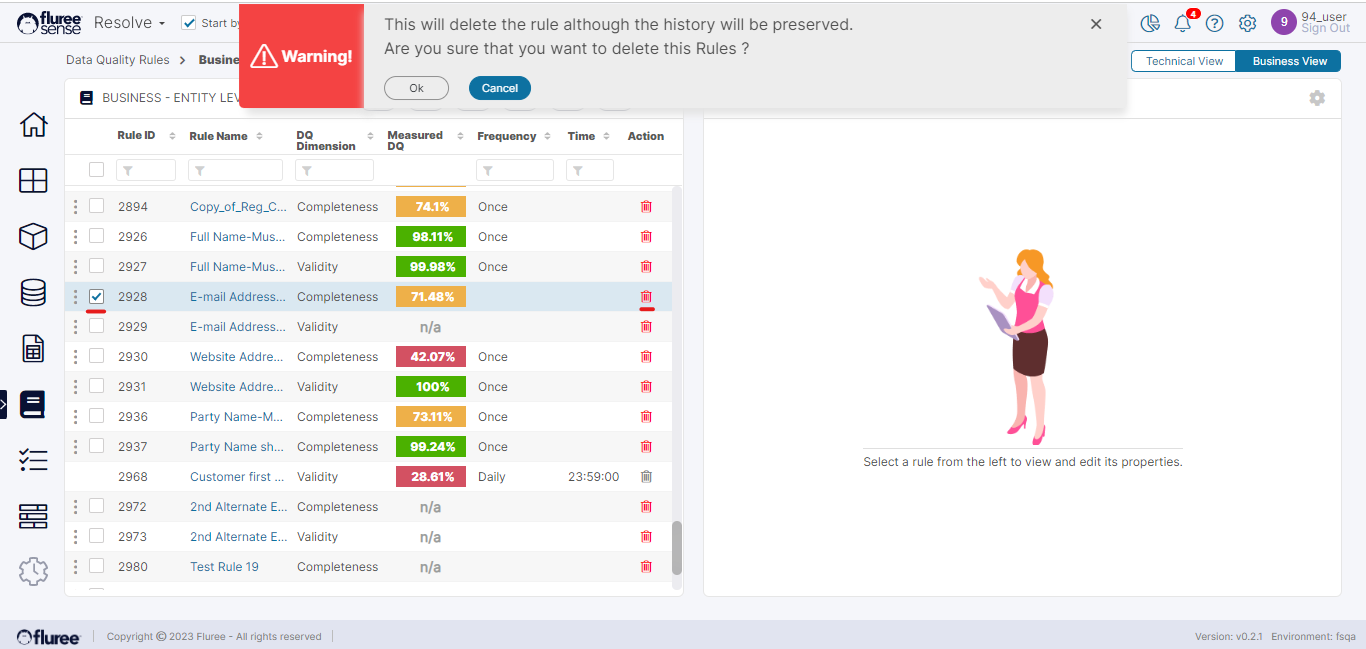Click the panel settings gear on right
The image size is (1366, 649).
[x=1317, y=98]
